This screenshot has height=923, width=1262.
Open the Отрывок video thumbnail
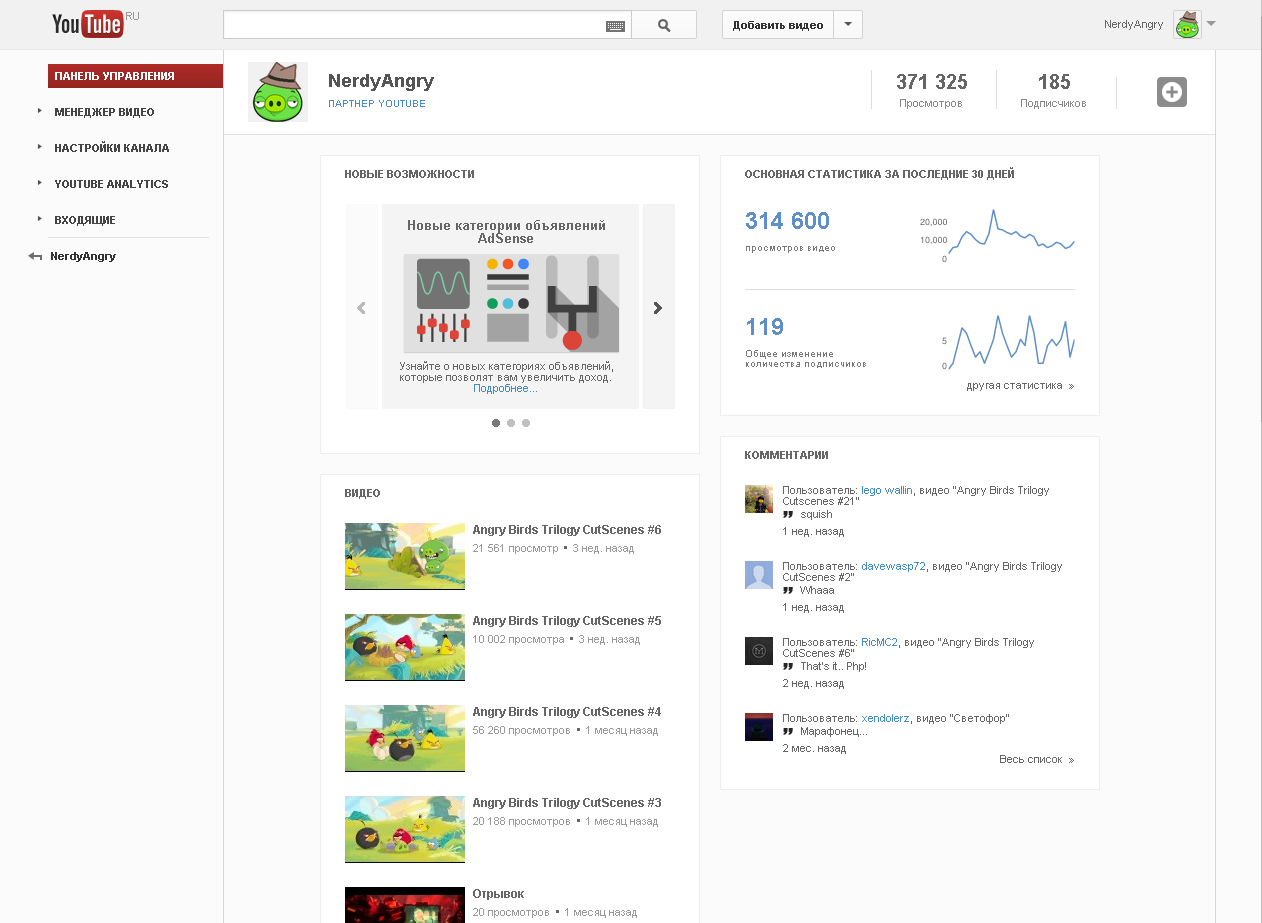pyautogui.click(x=405, y=905)
